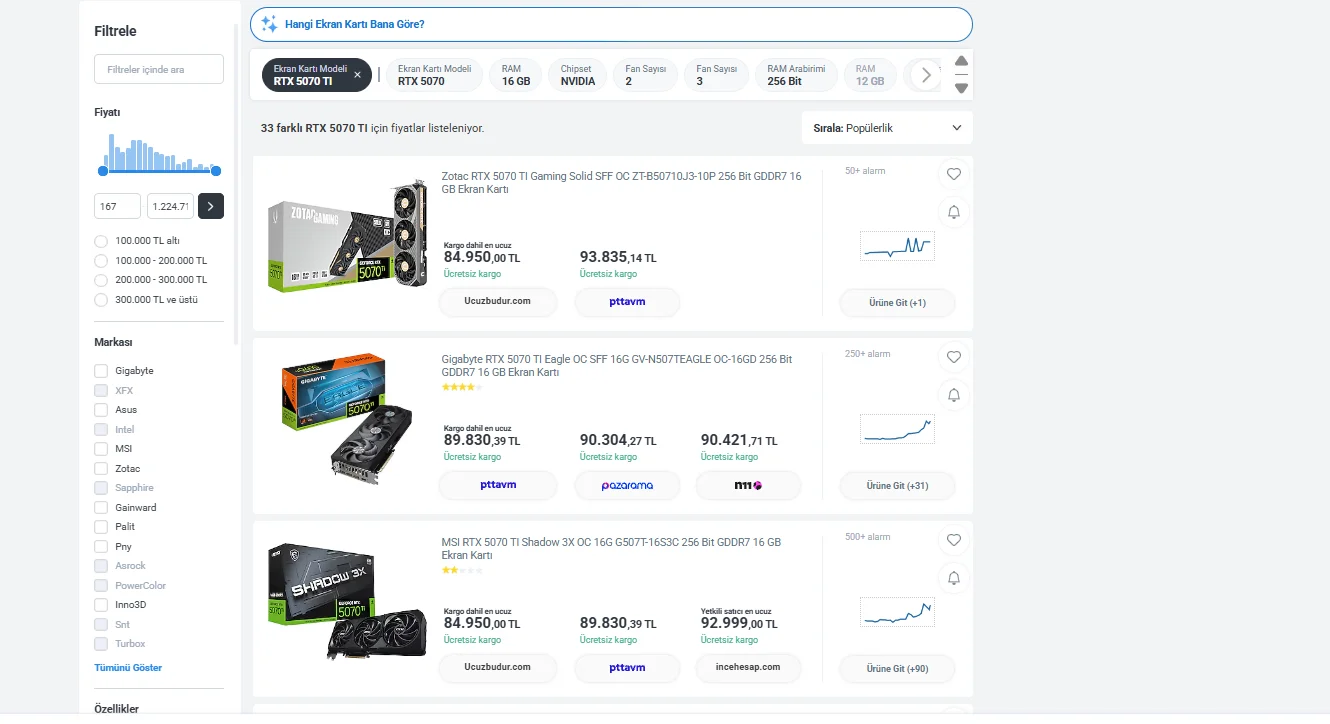
Task: Open incehesap.com offer for MSI Shadow
Action: tap(748, 667)
